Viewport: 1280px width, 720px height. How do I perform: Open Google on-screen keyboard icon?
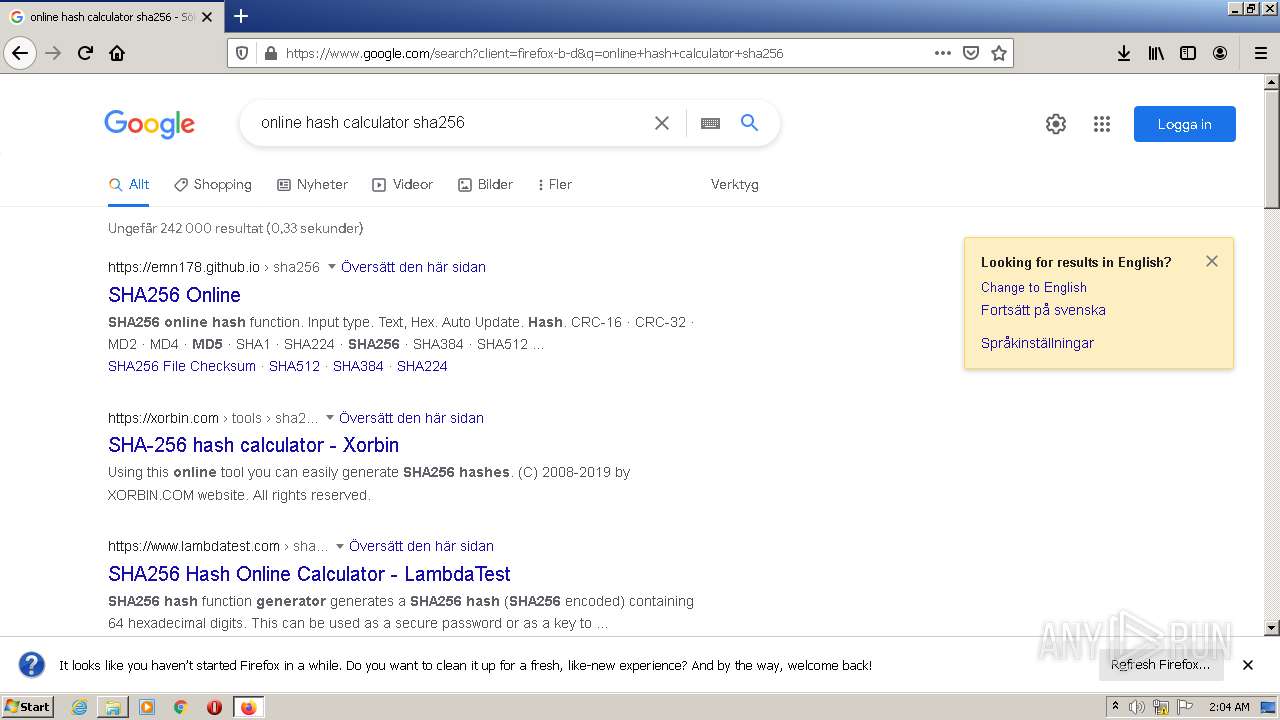tap(710, 123)
